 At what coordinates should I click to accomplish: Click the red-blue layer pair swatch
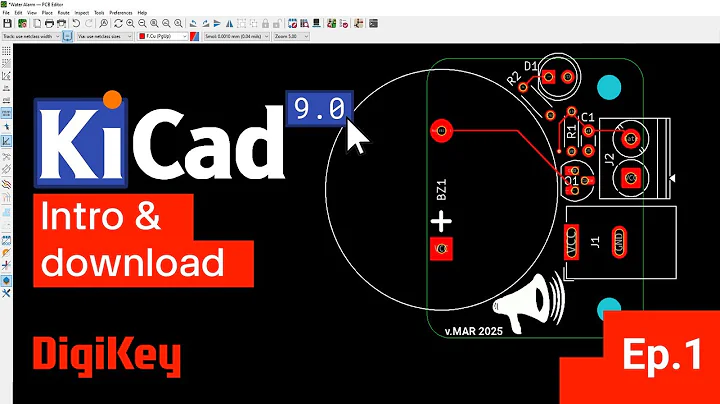195,36
